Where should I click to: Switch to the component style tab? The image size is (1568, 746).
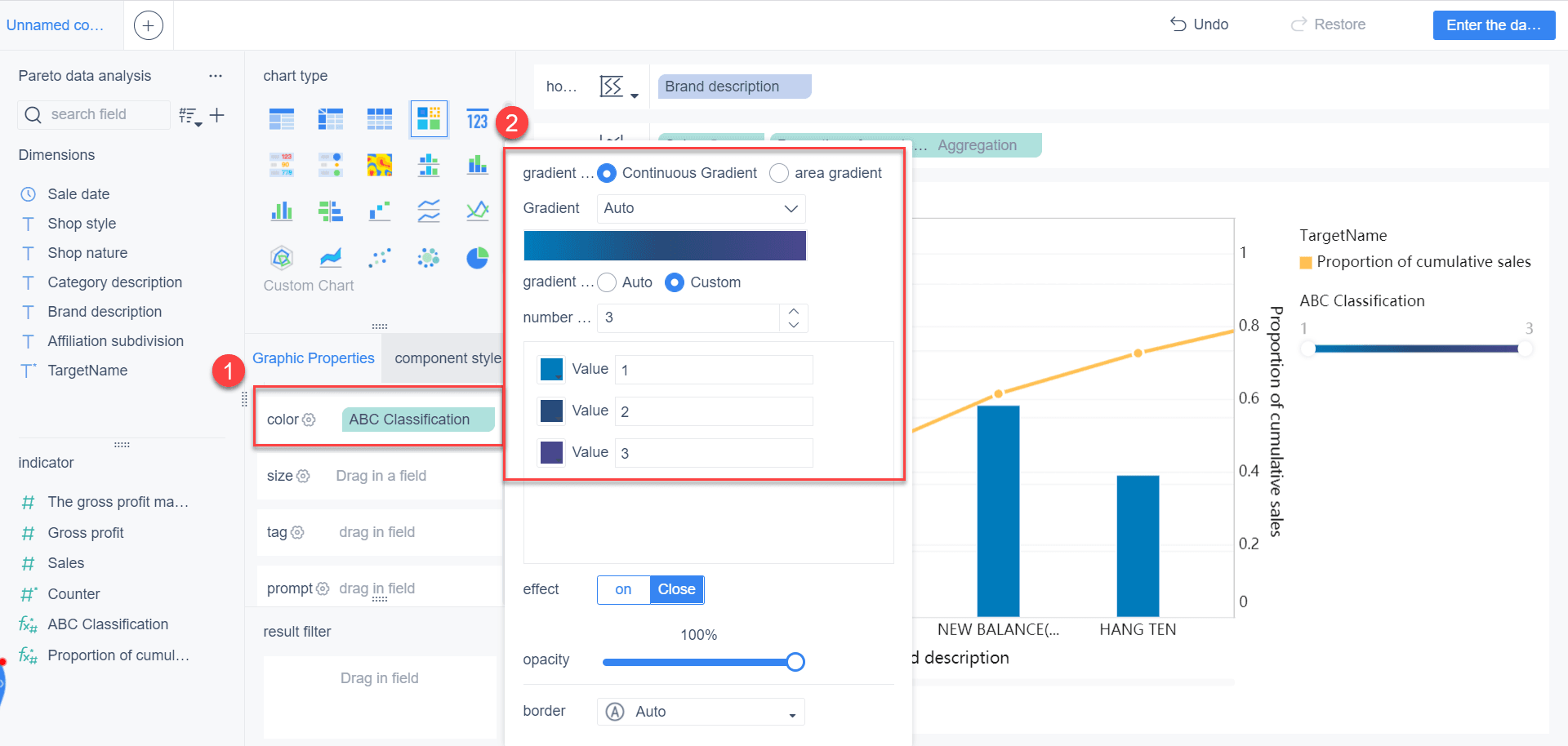pos(448,358)
